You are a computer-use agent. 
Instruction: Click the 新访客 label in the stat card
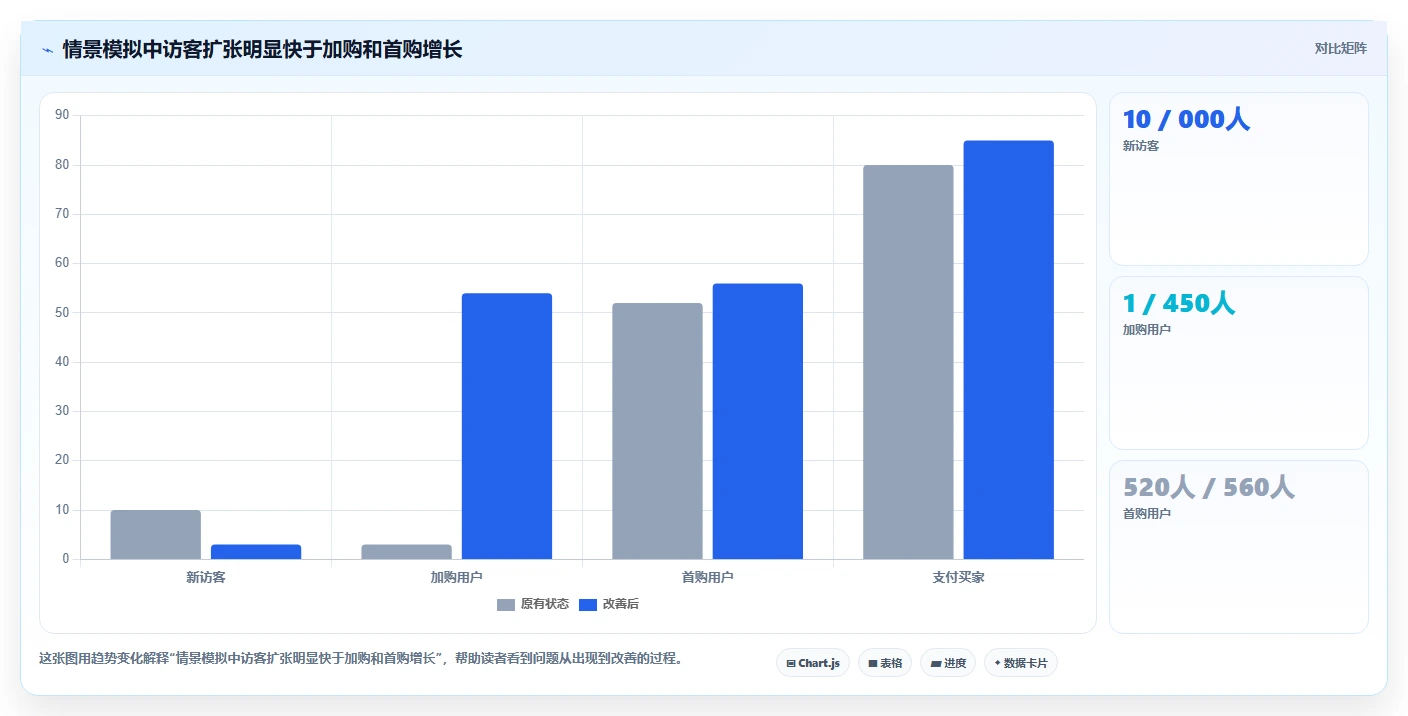[x=1141, y=146]
